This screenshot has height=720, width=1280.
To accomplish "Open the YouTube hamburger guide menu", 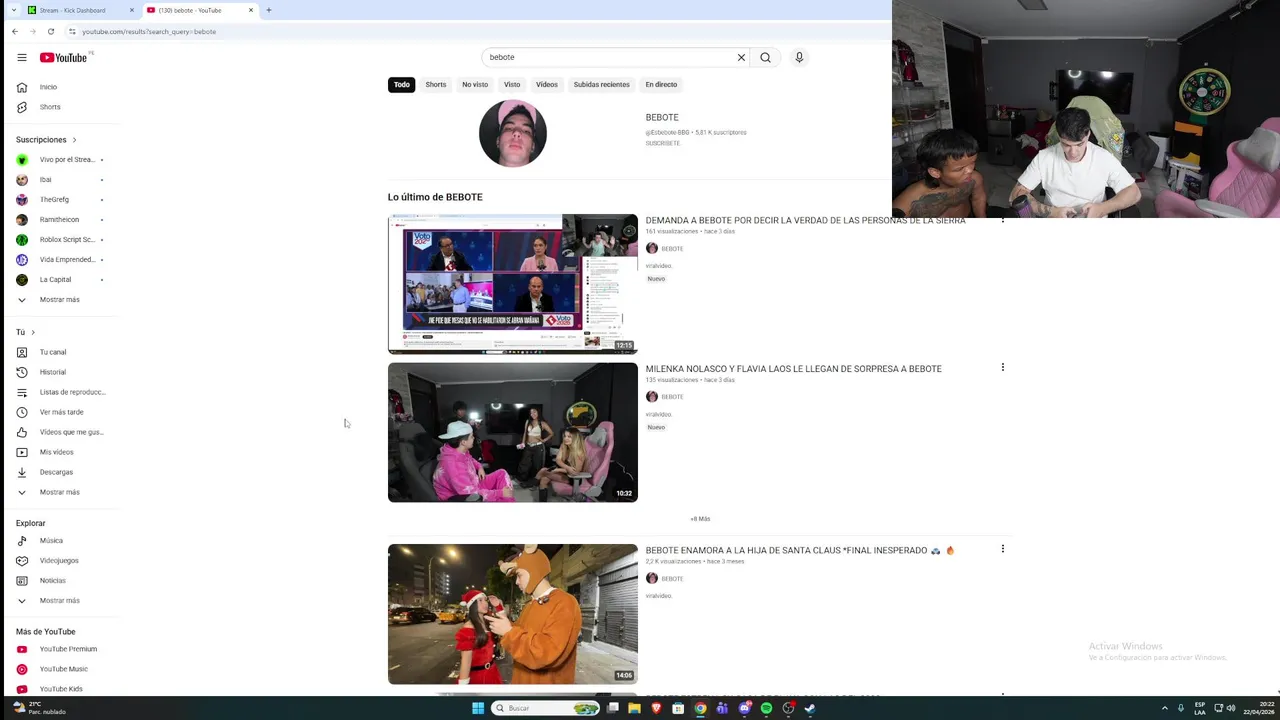I will point(22,57).
